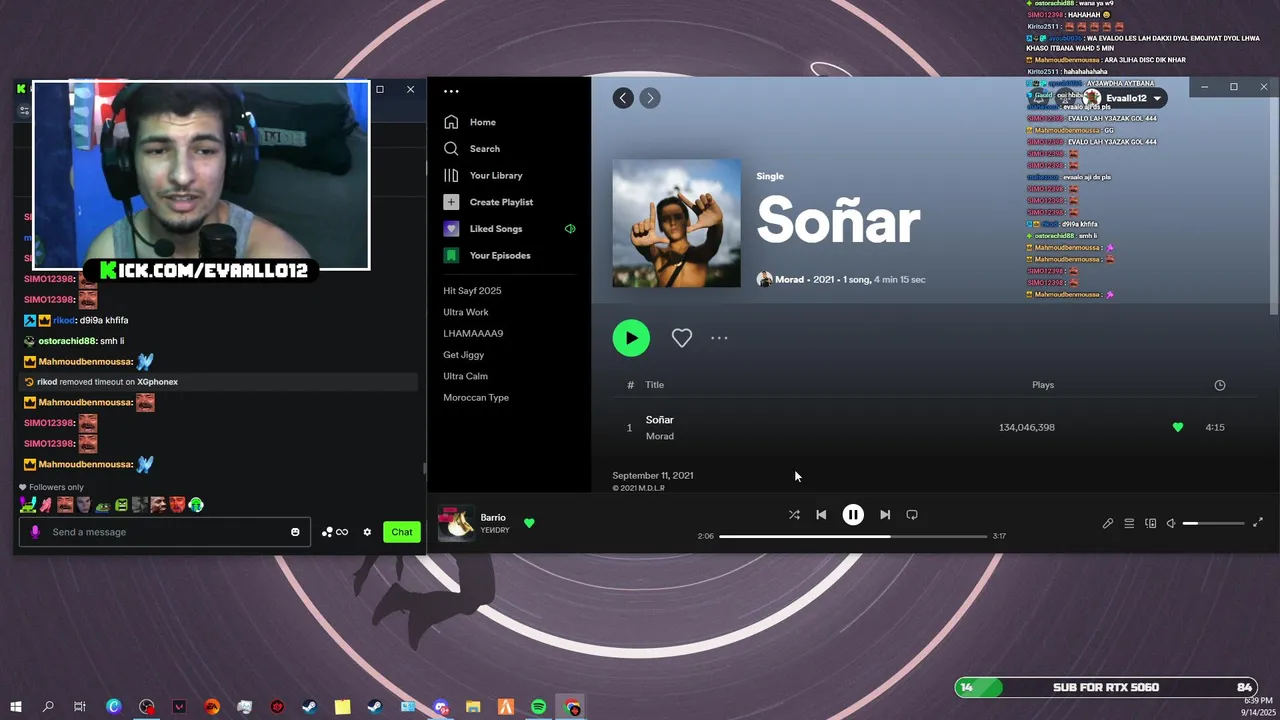
Task: Click the Title column header
Action: click(654, 385)
